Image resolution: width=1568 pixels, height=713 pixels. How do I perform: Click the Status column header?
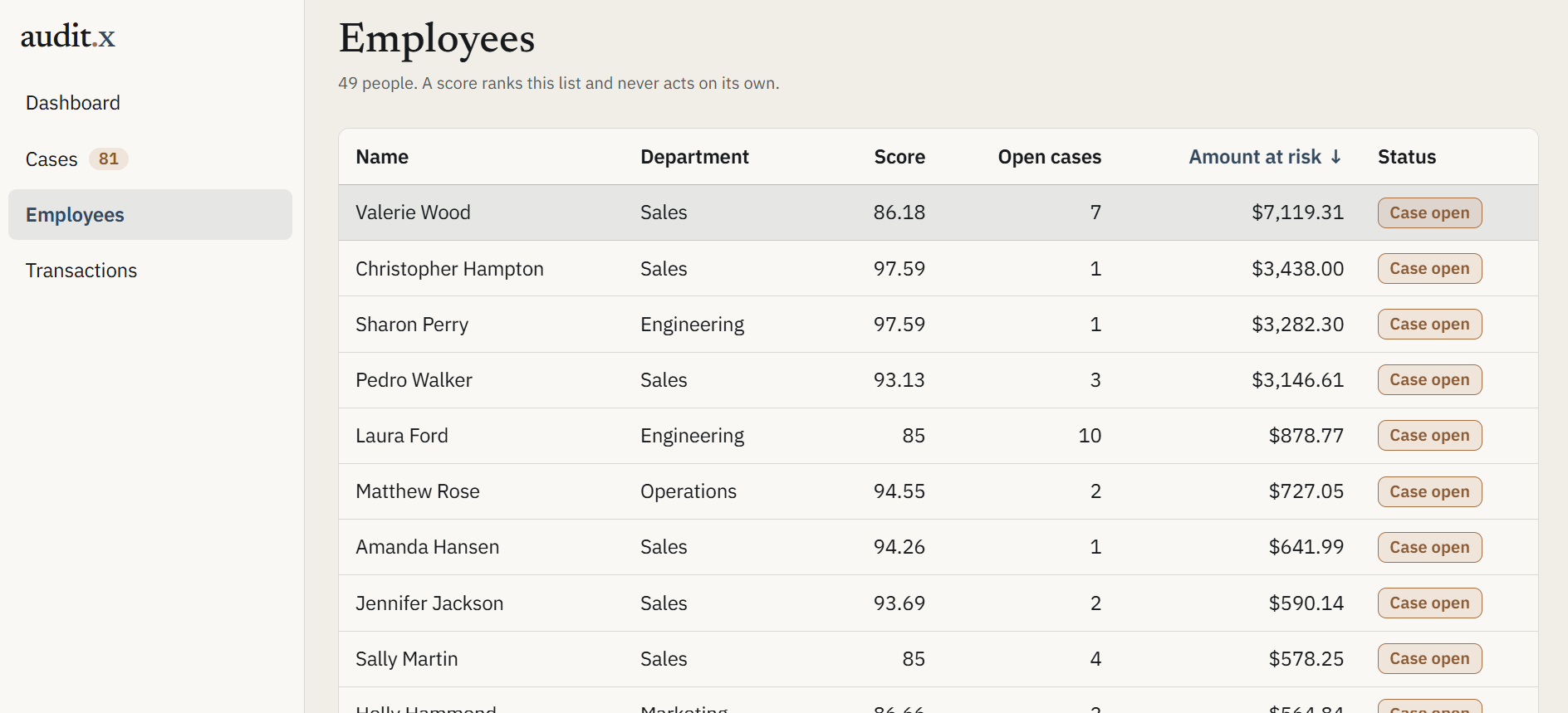(x=1407, y=157)
